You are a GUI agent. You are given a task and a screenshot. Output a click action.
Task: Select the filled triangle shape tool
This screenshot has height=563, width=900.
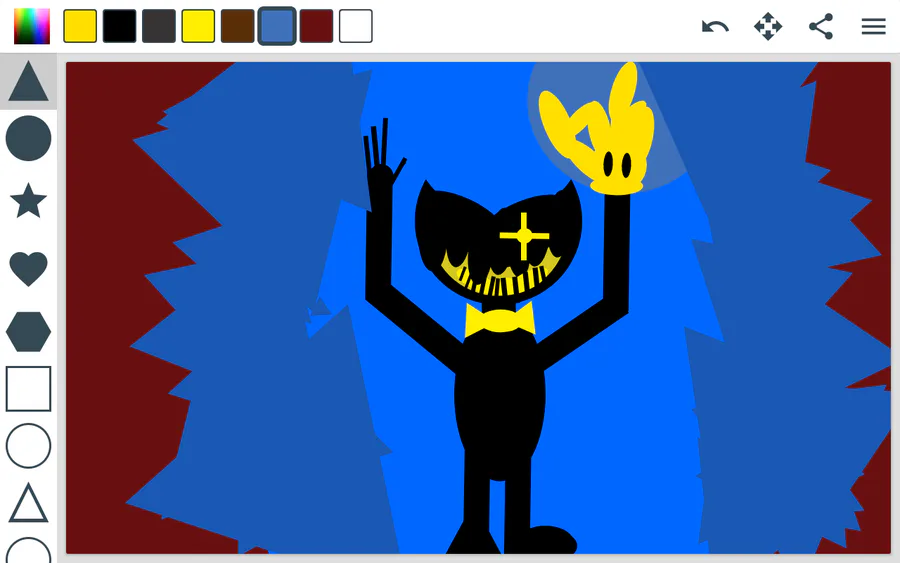click(28, 81)
